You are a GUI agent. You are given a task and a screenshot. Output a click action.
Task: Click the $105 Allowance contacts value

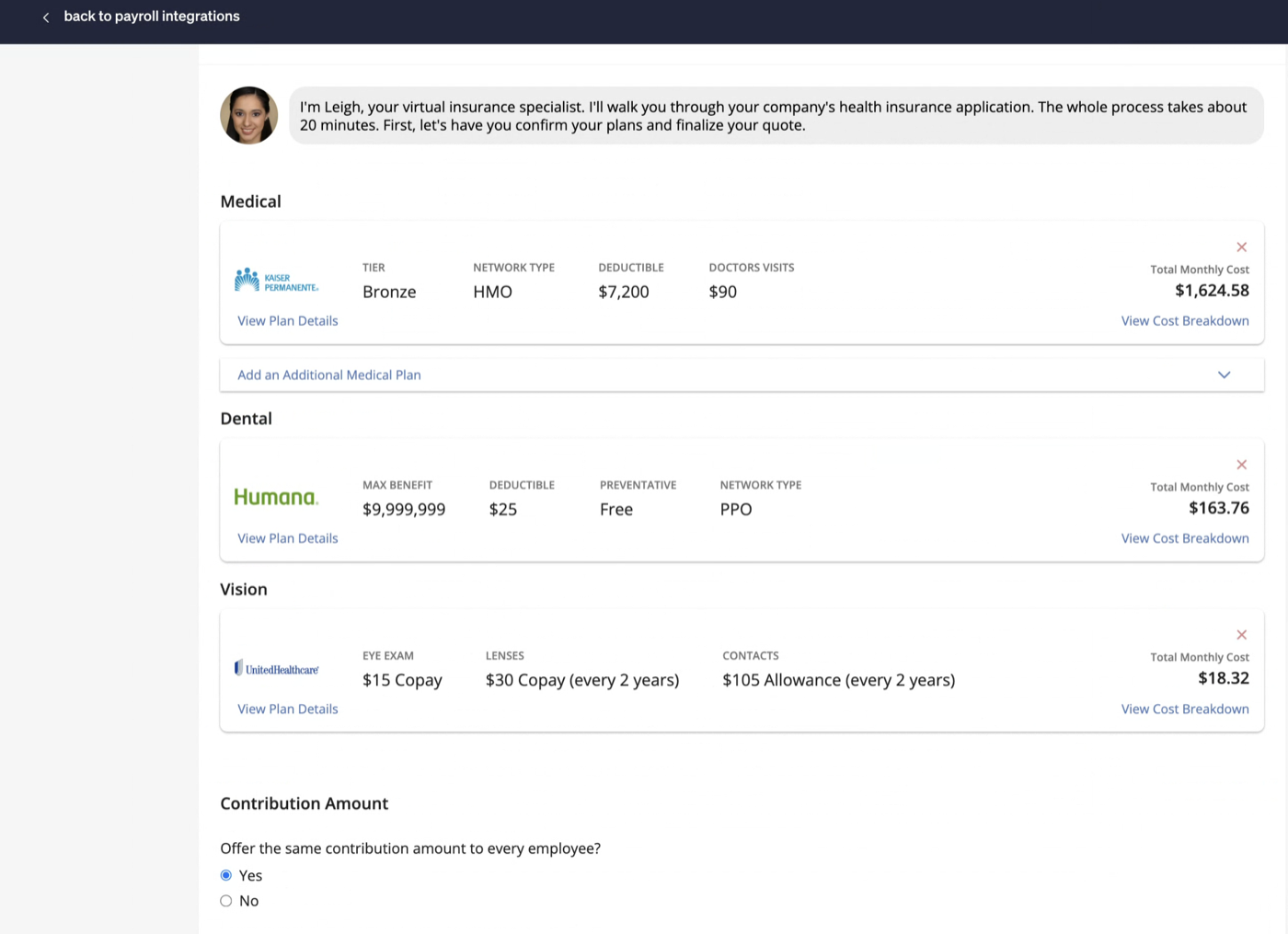click(839, 680)
